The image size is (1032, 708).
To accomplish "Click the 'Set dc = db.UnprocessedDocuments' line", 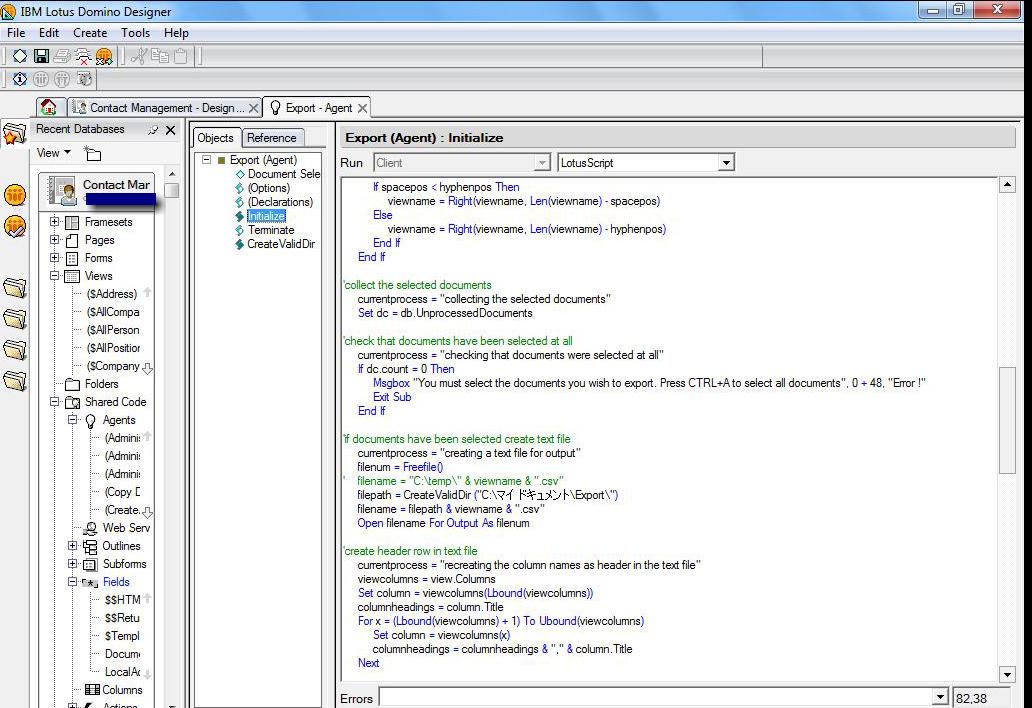I will pyautogui.click(x=445, y=314).
